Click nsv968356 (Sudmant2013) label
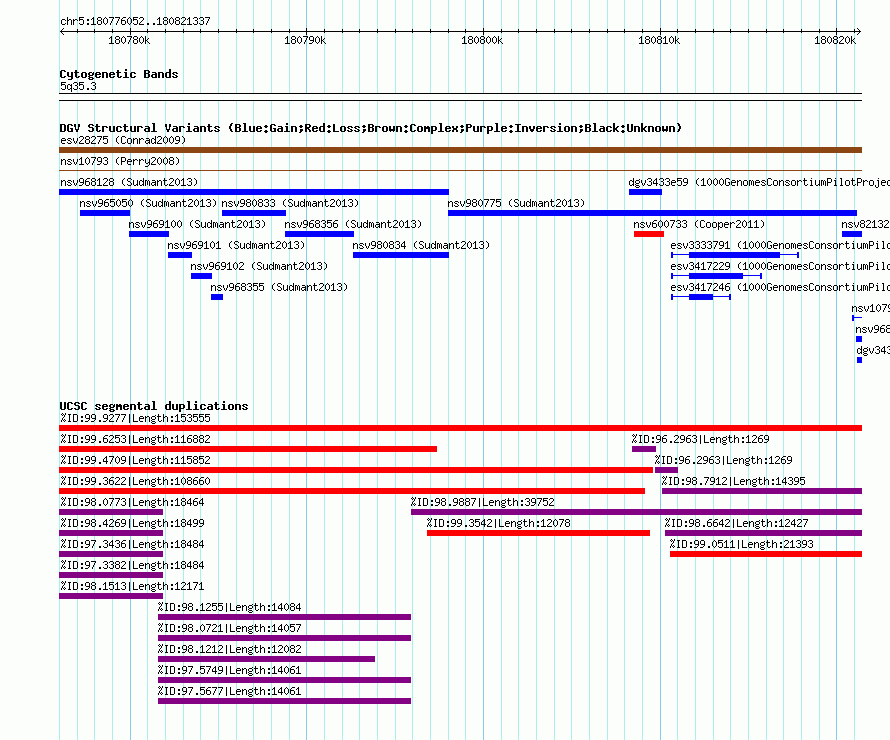The image size is (890, 740). pos(353,224)
